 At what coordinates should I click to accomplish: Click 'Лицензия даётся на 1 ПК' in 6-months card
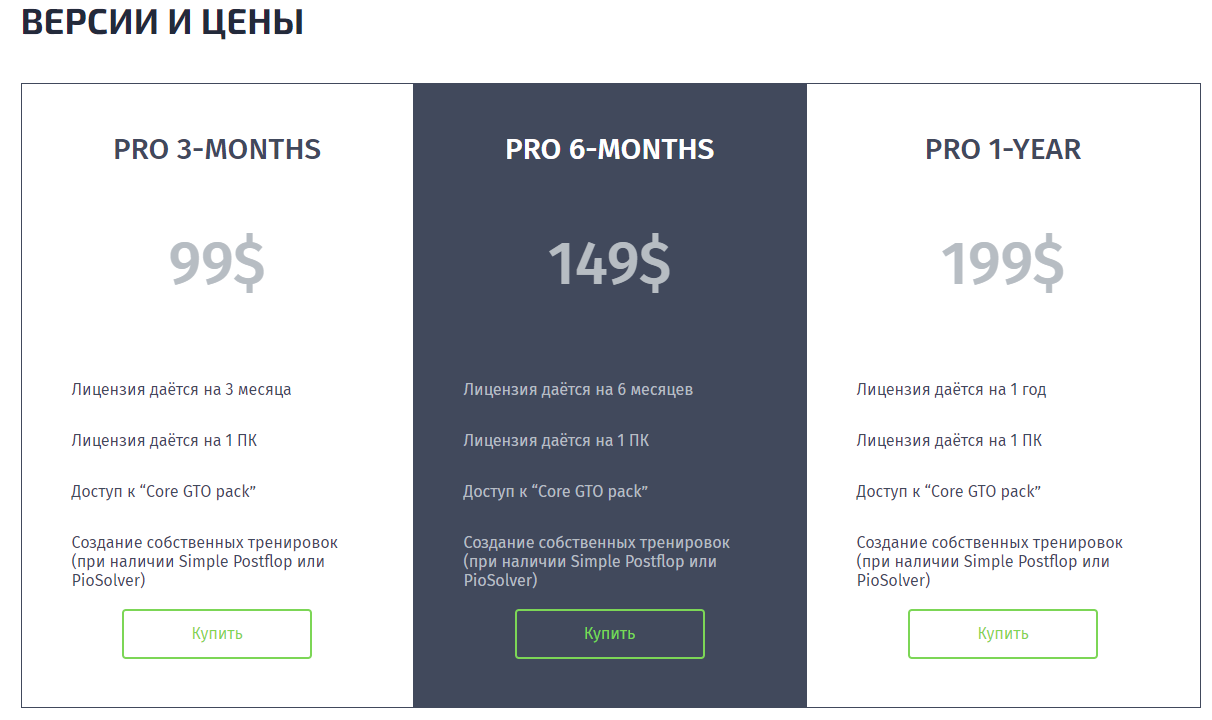click(556, 440)
